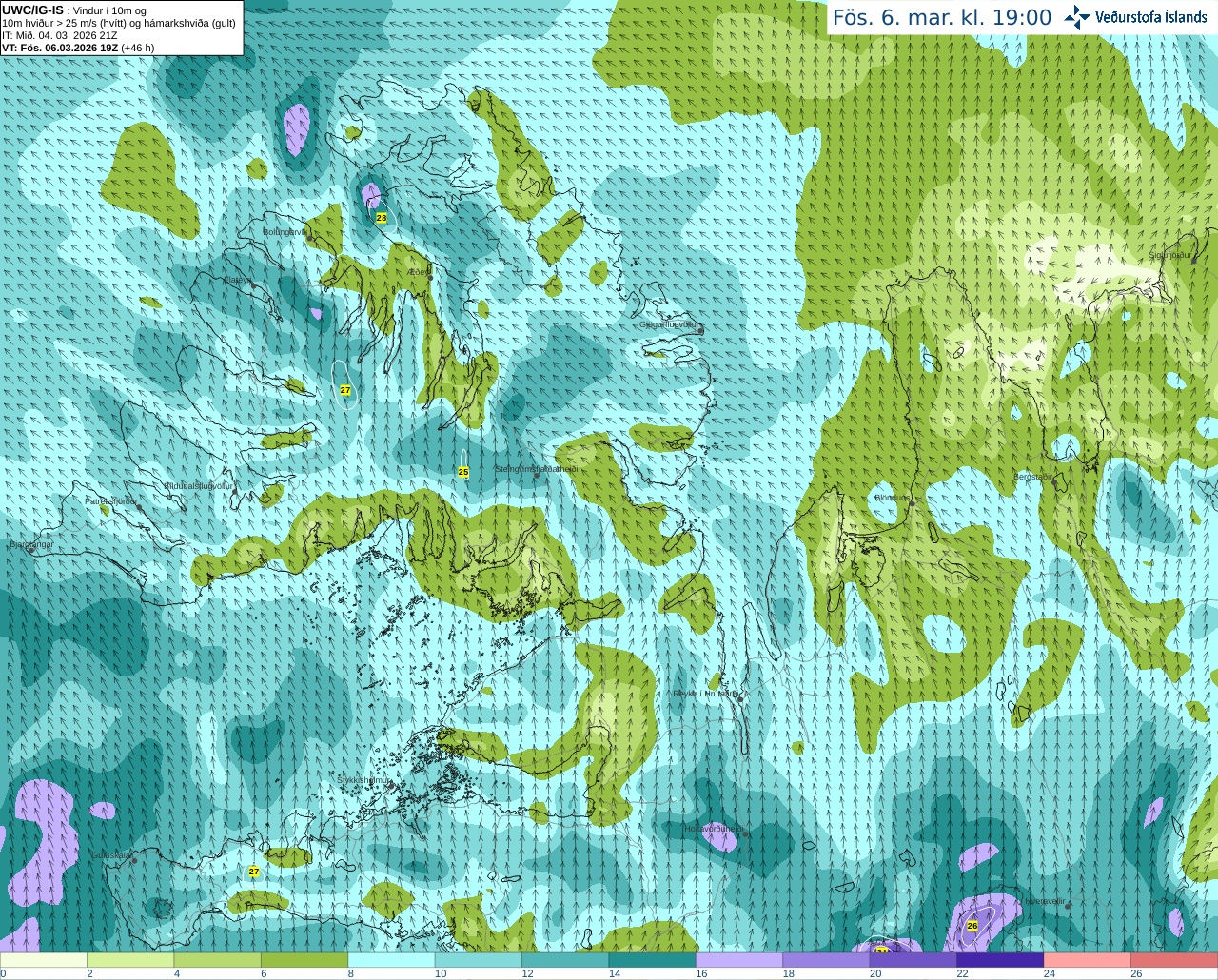The height and width of the screenshot is (980, 1218).
Task: Click the UWC/IG-IS model title text
Action: (32, 10)
